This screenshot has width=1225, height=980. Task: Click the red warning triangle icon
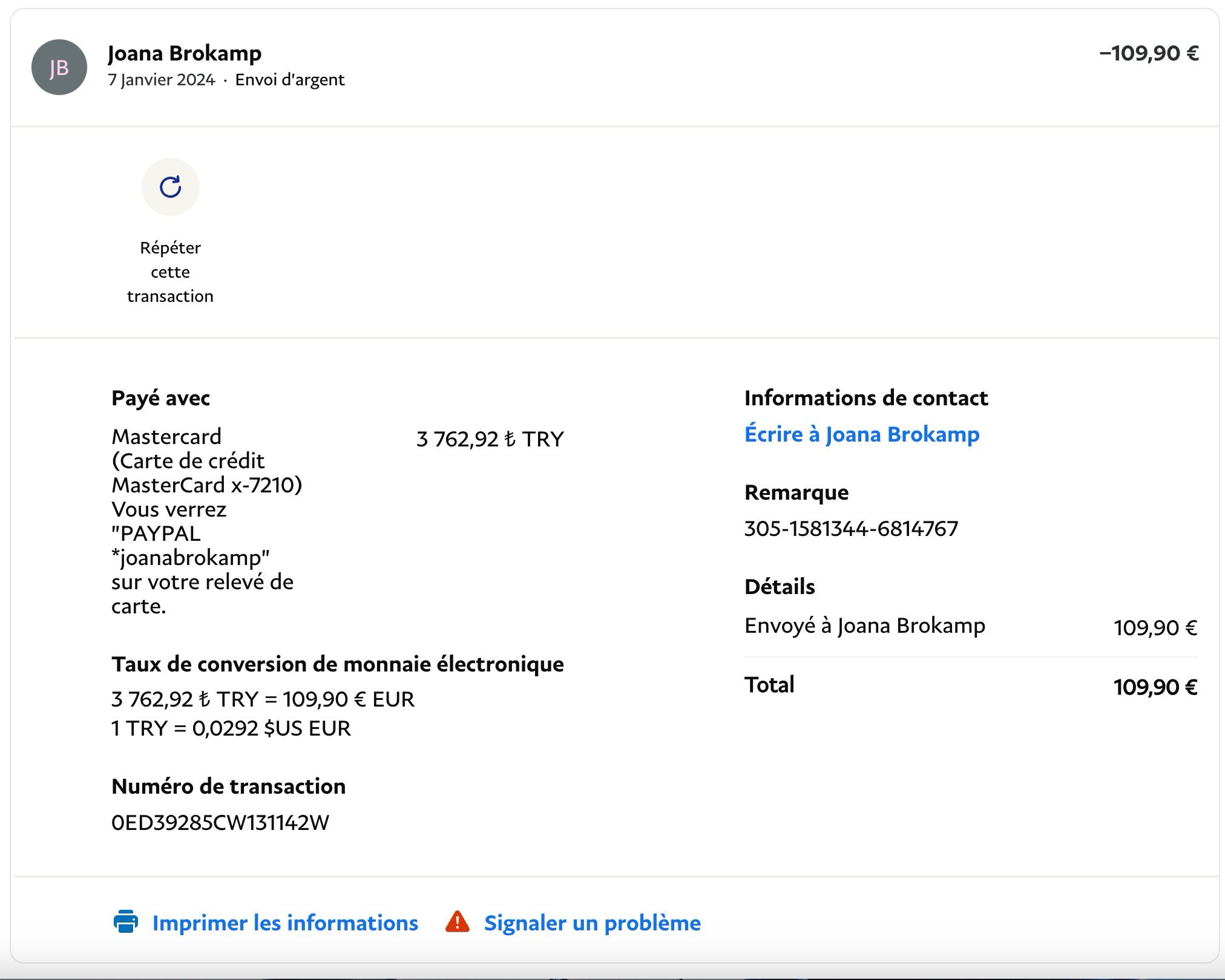point(457,922)
